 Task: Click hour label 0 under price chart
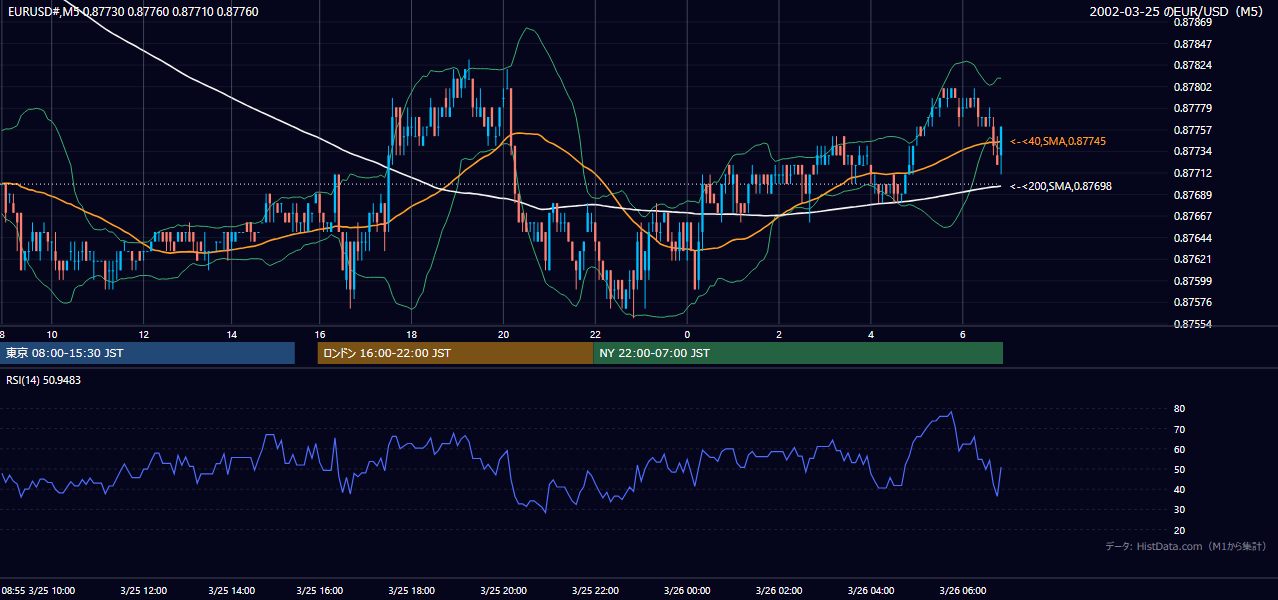pos(687,334)
